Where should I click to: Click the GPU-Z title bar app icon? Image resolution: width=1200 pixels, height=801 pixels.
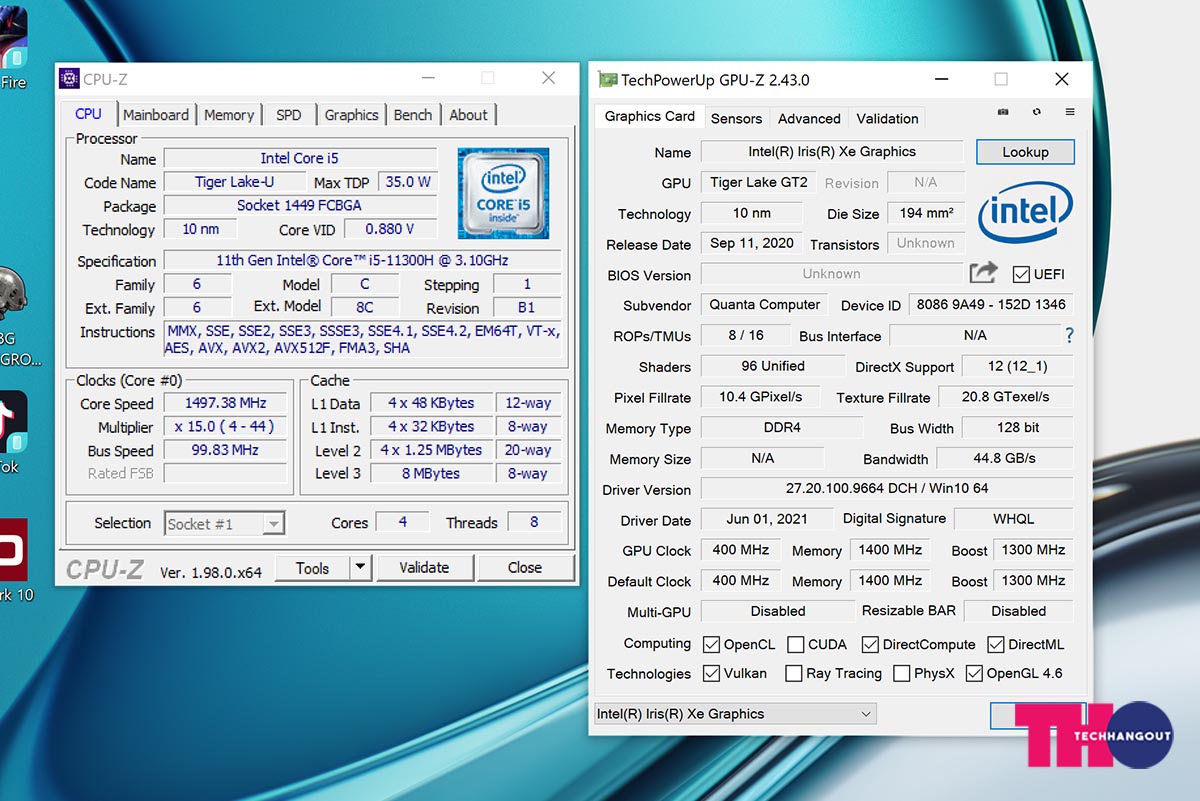point(607,80)
